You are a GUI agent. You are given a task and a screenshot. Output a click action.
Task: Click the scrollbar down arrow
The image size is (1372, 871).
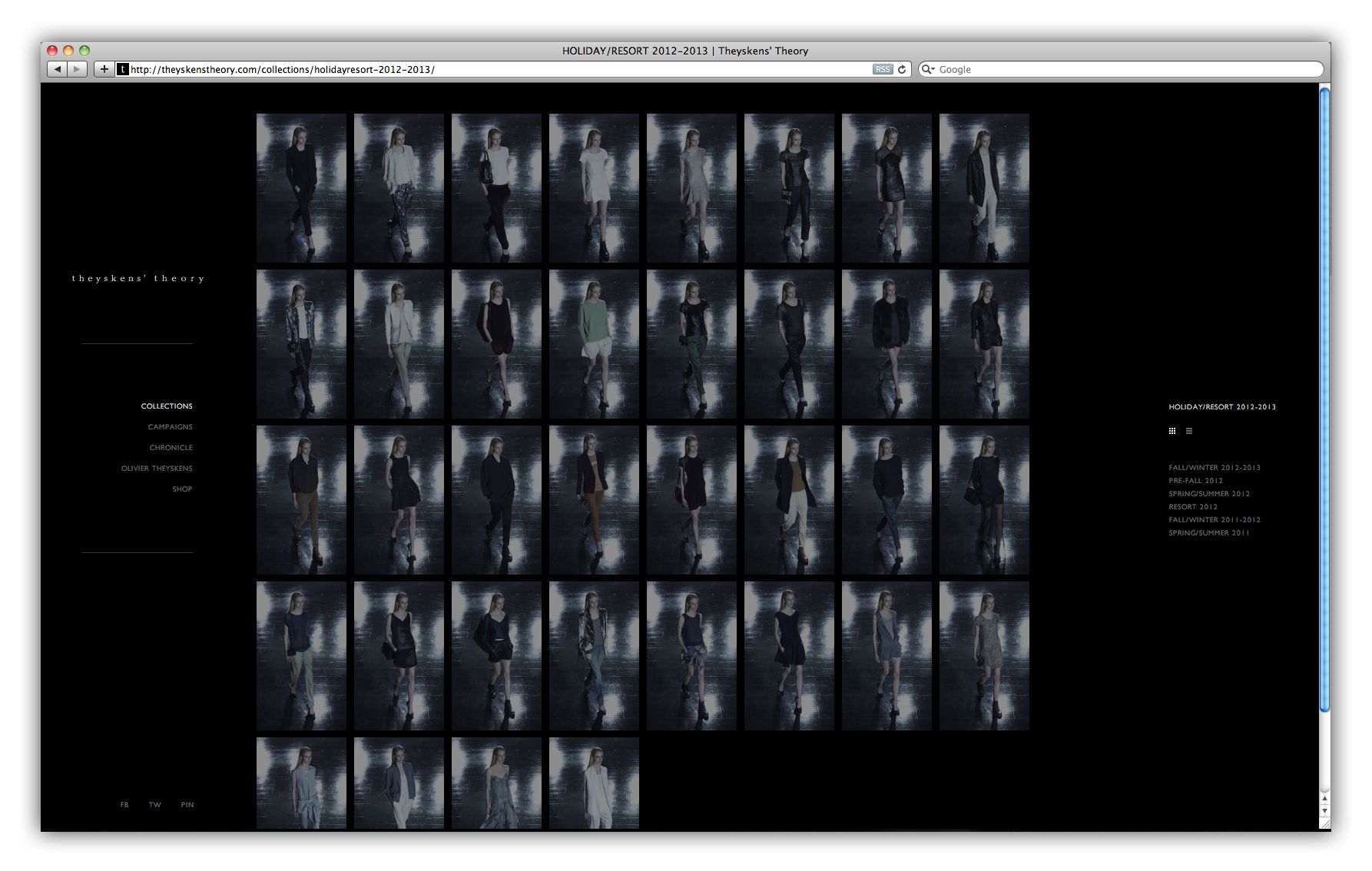[1324, 811]
